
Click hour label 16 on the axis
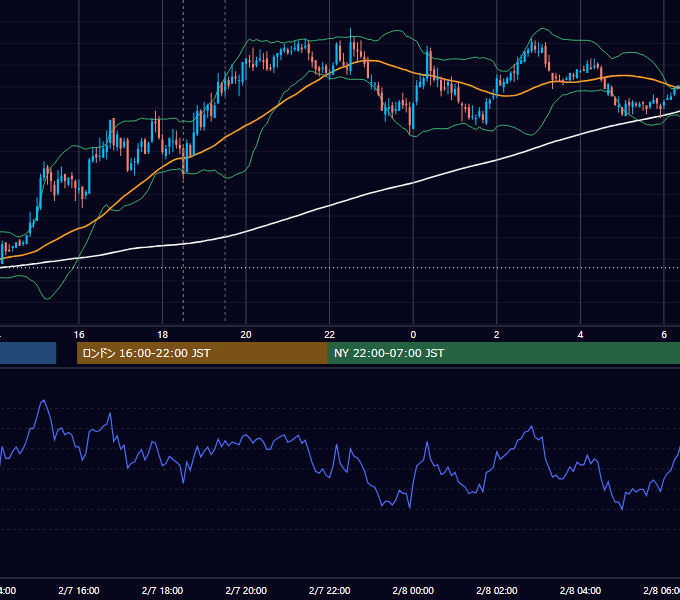pyautogui.click(x=79, y=335)
